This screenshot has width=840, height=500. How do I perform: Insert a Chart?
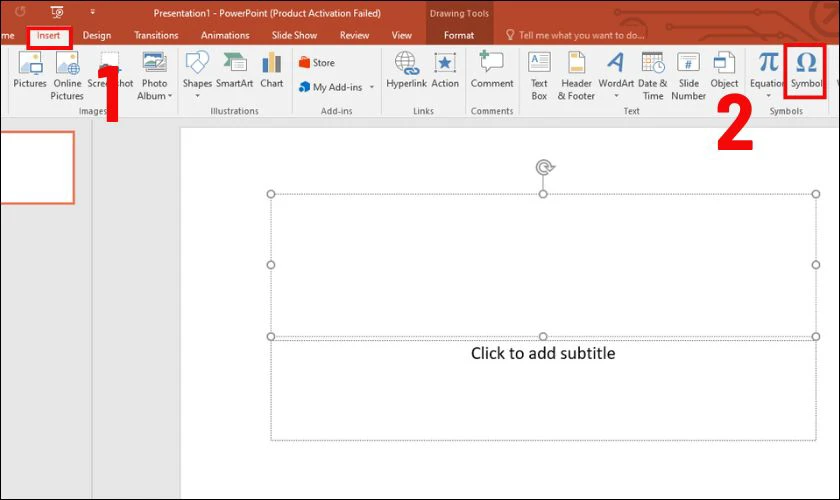coord(272,70)
